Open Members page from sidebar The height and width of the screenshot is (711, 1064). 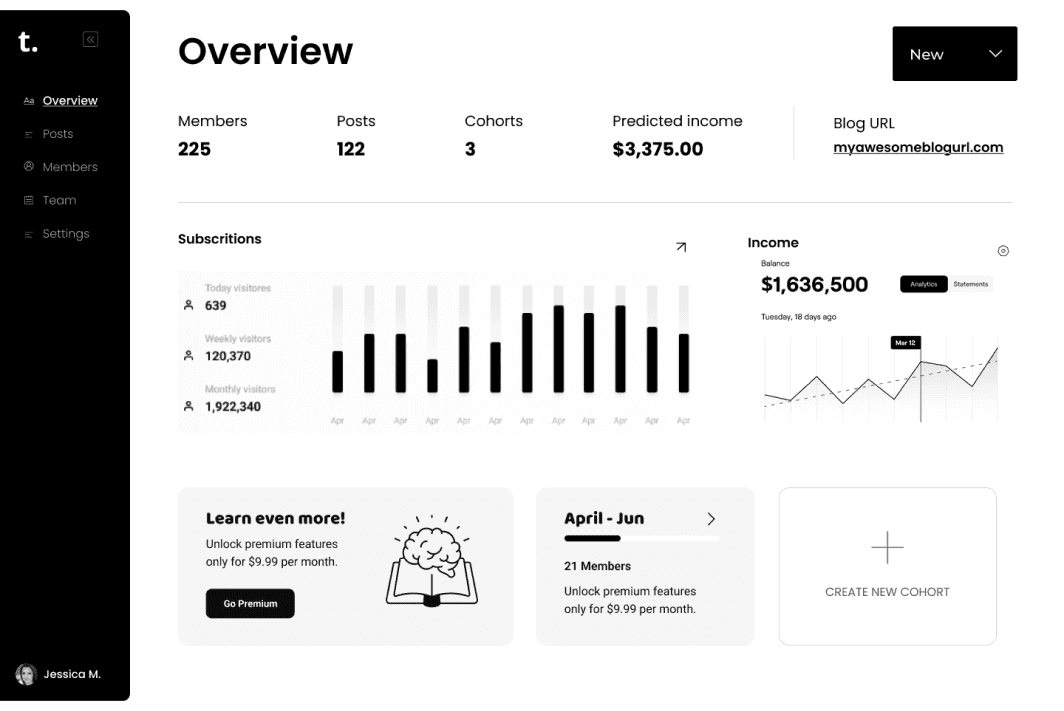coord(70,167)
